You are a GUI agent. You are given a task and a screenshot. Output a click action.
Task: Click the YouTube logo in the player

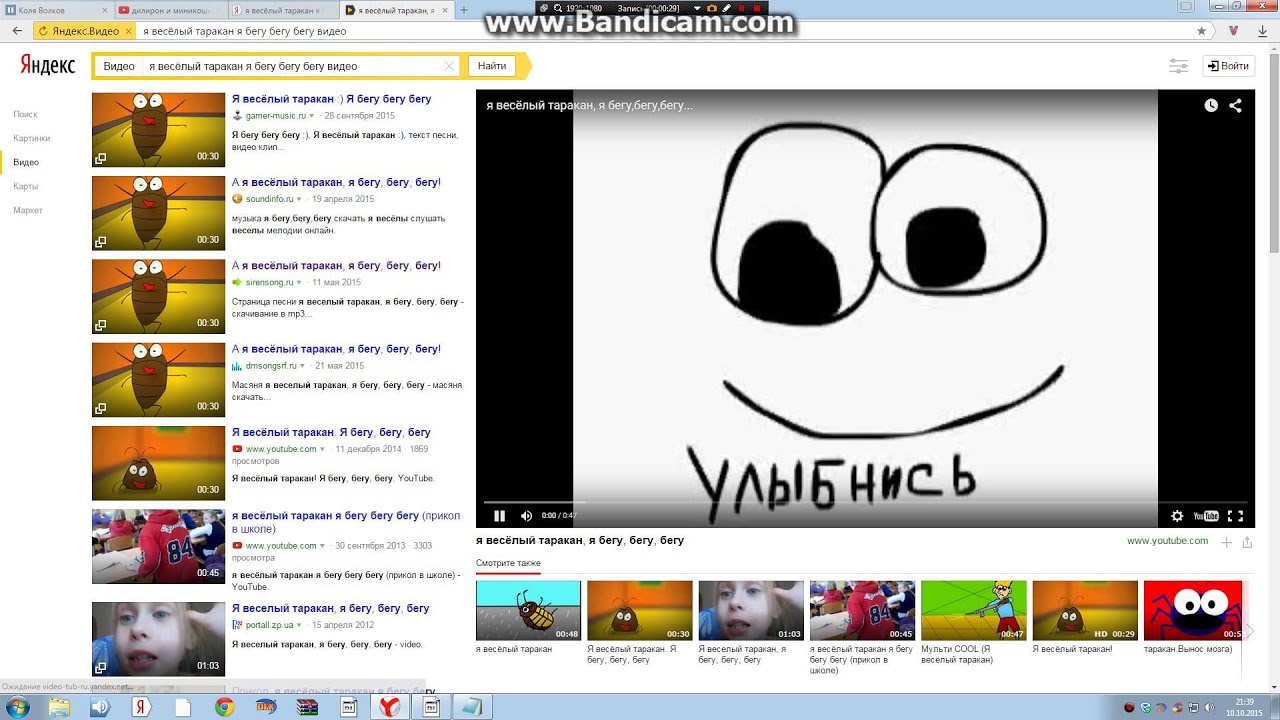[x=1206, y=516]
